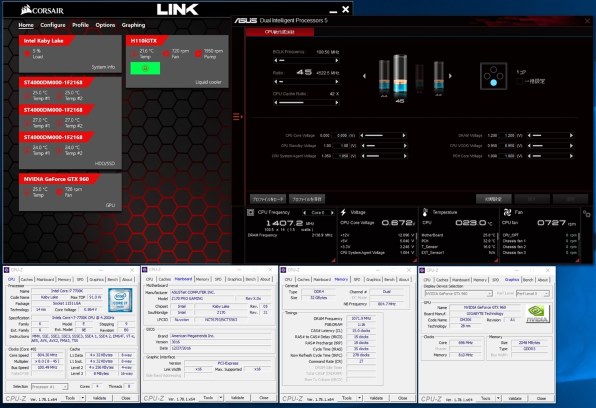This screenshot has height=408, width=596.
Task: Click the Corsair sails logo
Action: (x=26, y=10)
